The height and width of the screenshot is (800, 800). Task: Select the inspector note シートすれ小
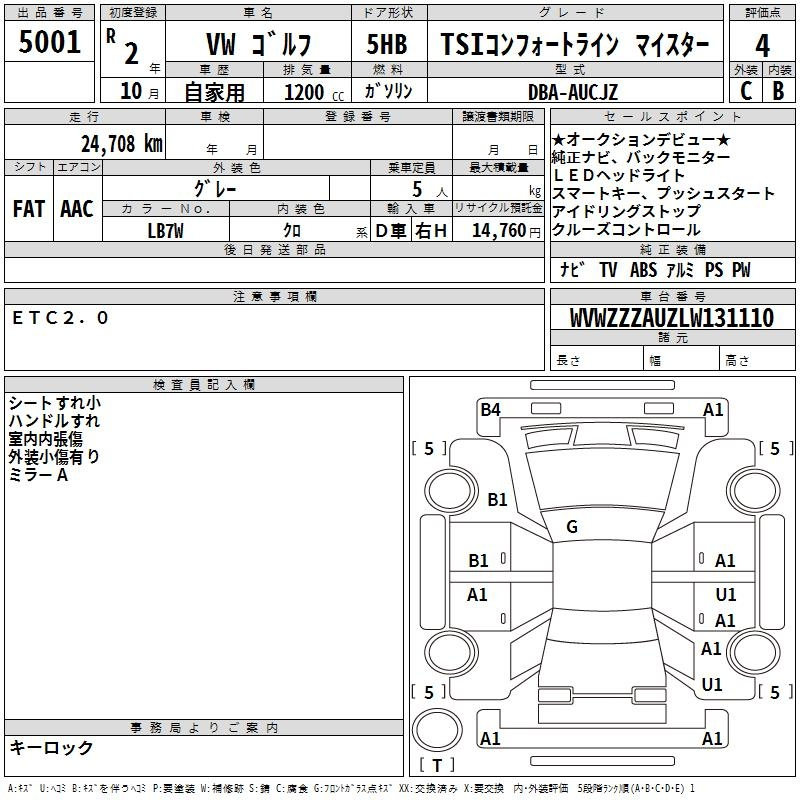coord(55,403)
